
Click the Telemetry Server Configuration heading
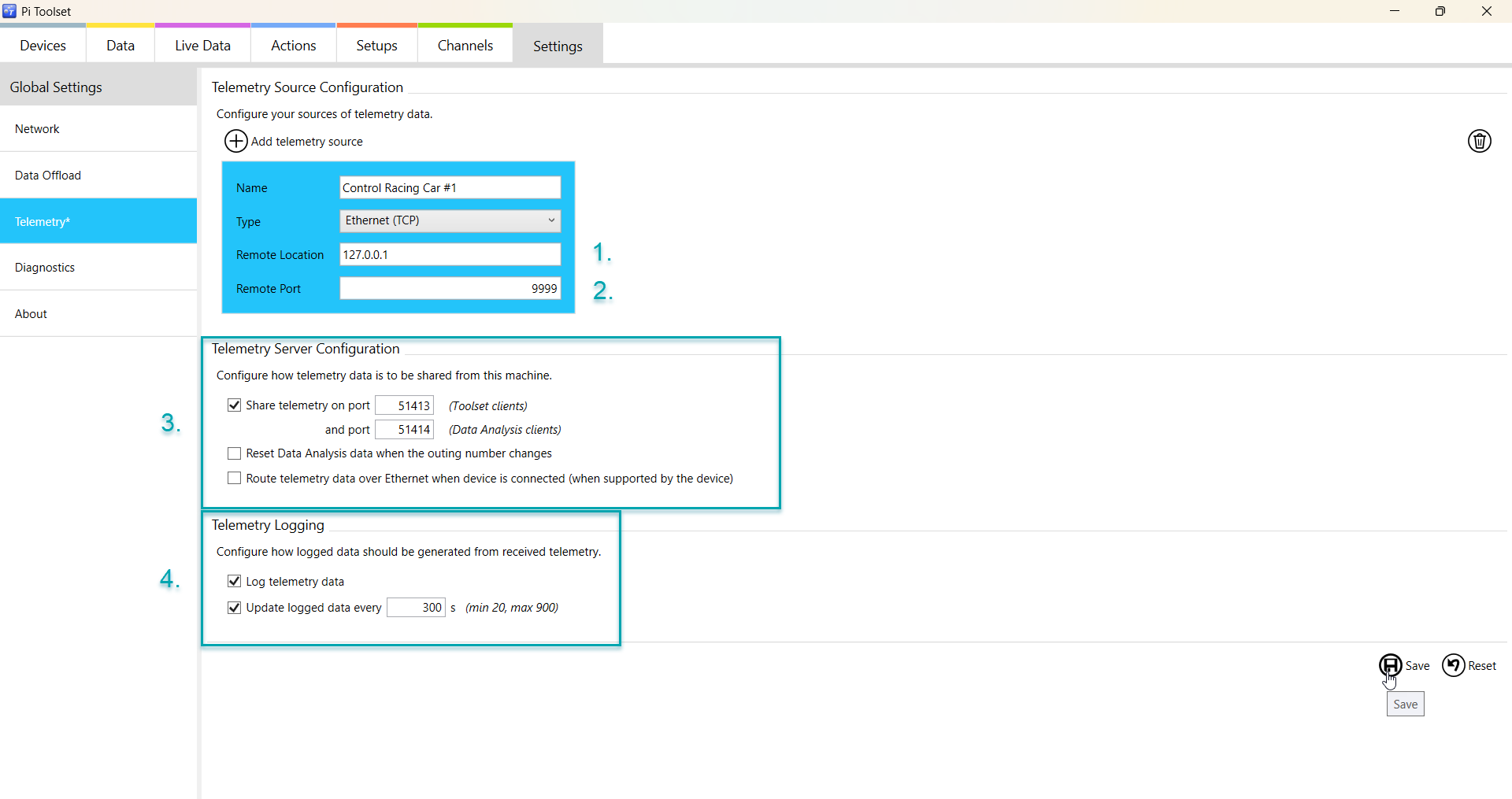coord(306,349)
